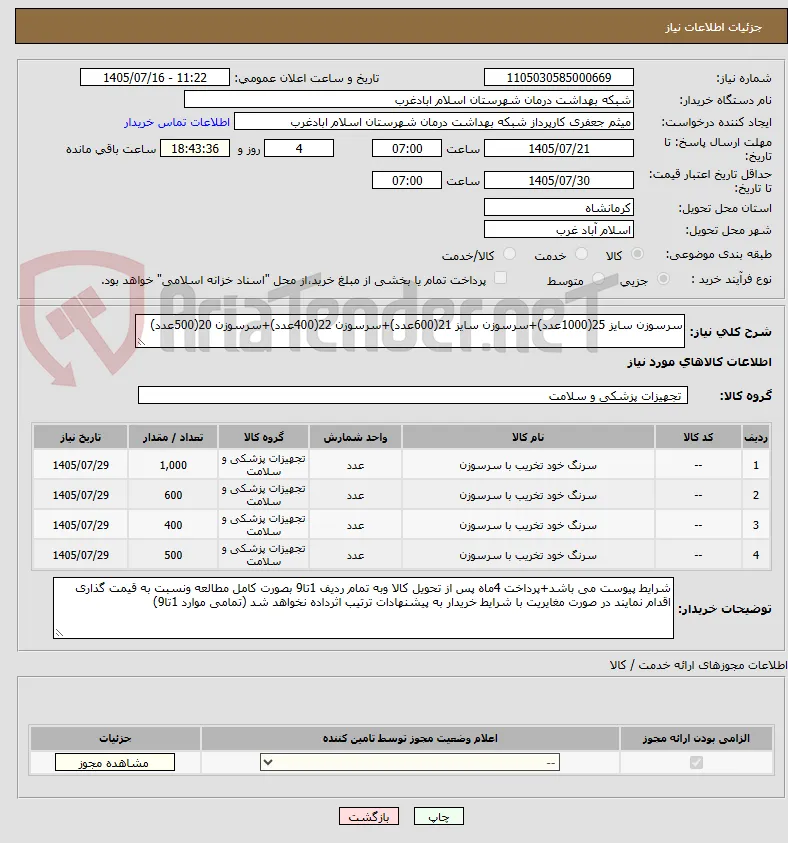The width and height of the screenshot is (788, 843).
Task: Click the گروه کالا column header
Action: click(263, 437)
